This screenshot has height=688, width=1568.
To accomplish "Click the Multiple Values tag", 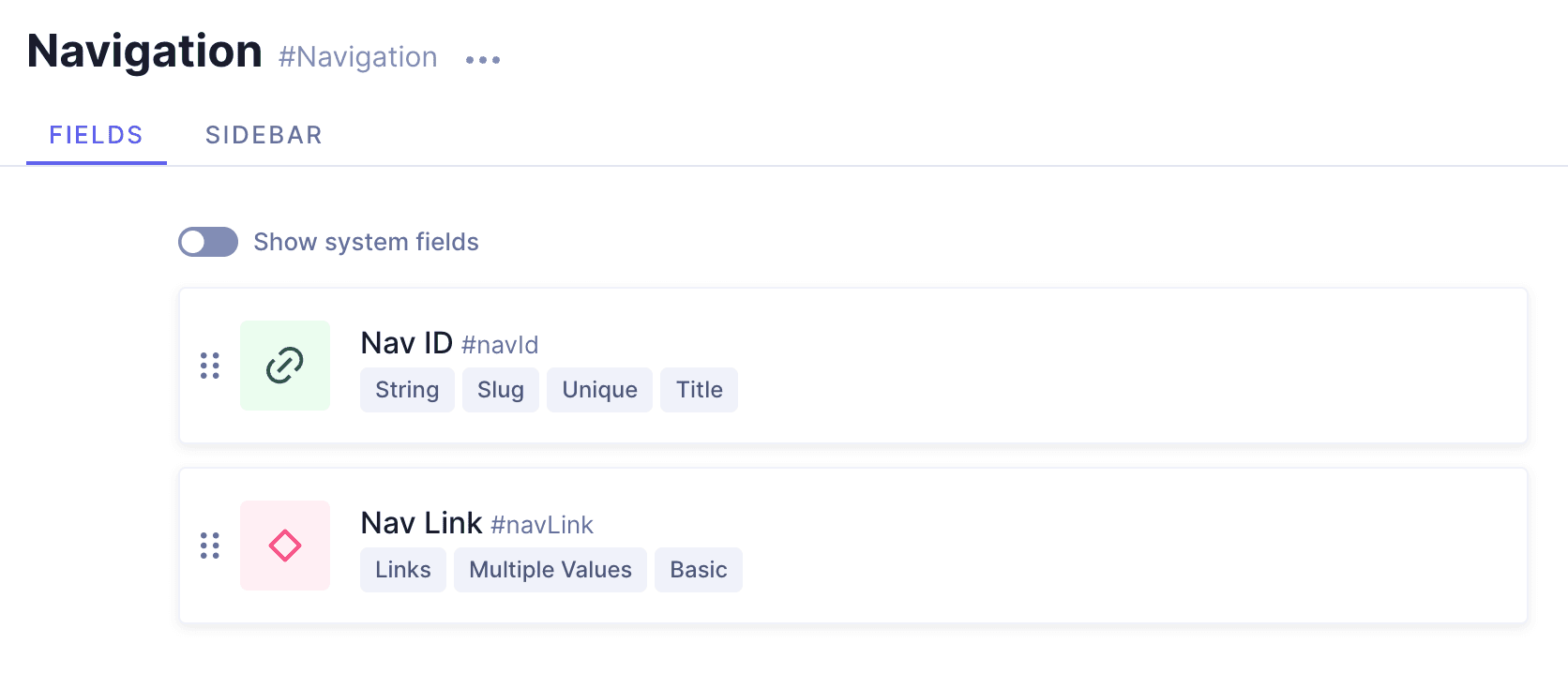I will [550, 570].
